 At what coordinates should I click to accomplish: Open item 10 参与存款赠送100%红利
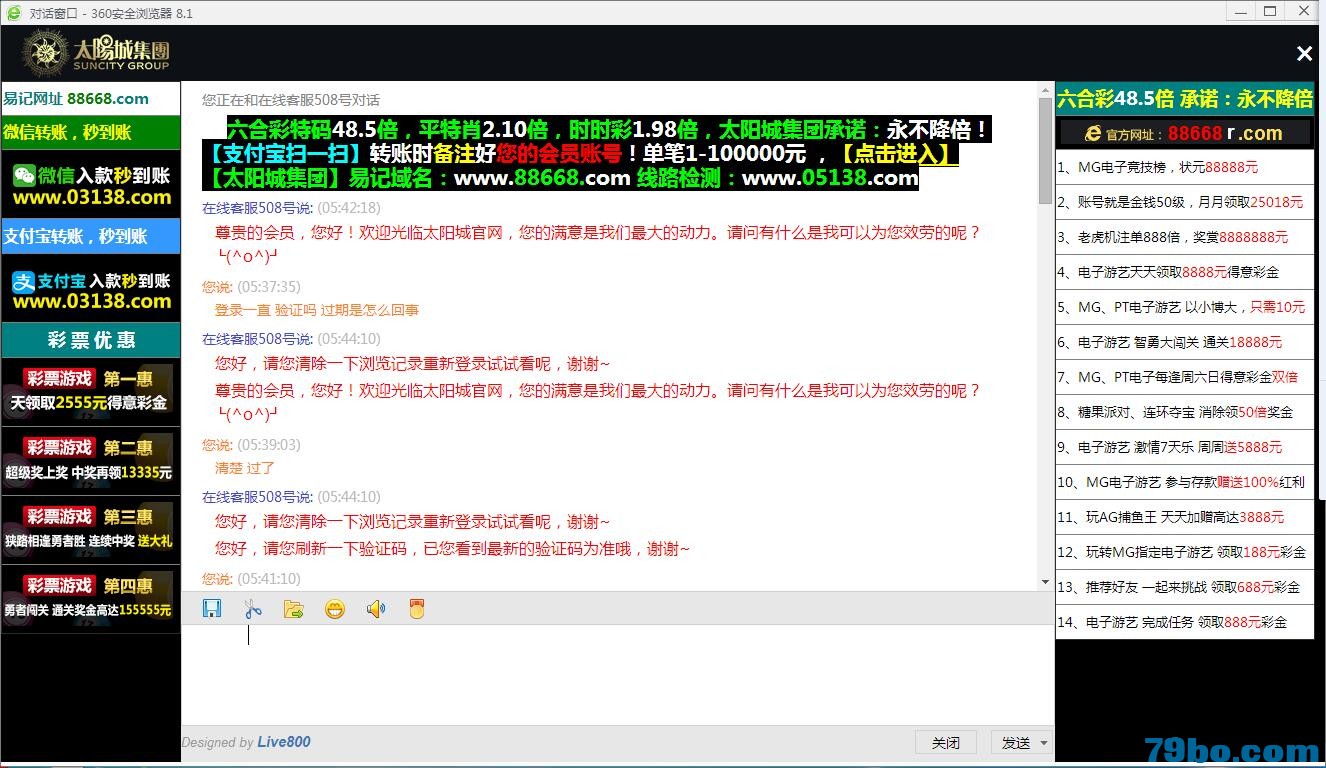tap(1185, 482)
